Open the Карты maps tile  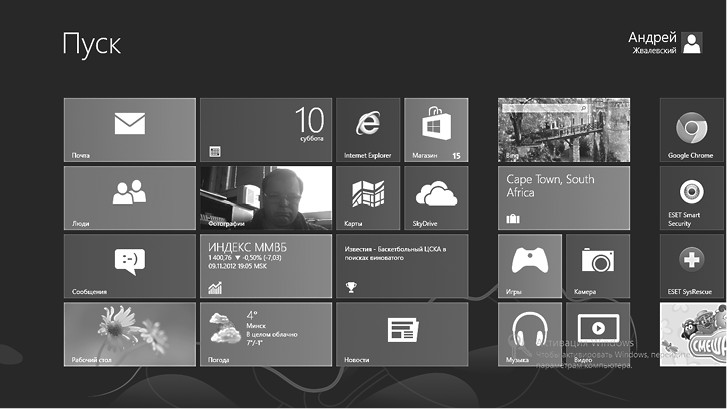(368, 198)
